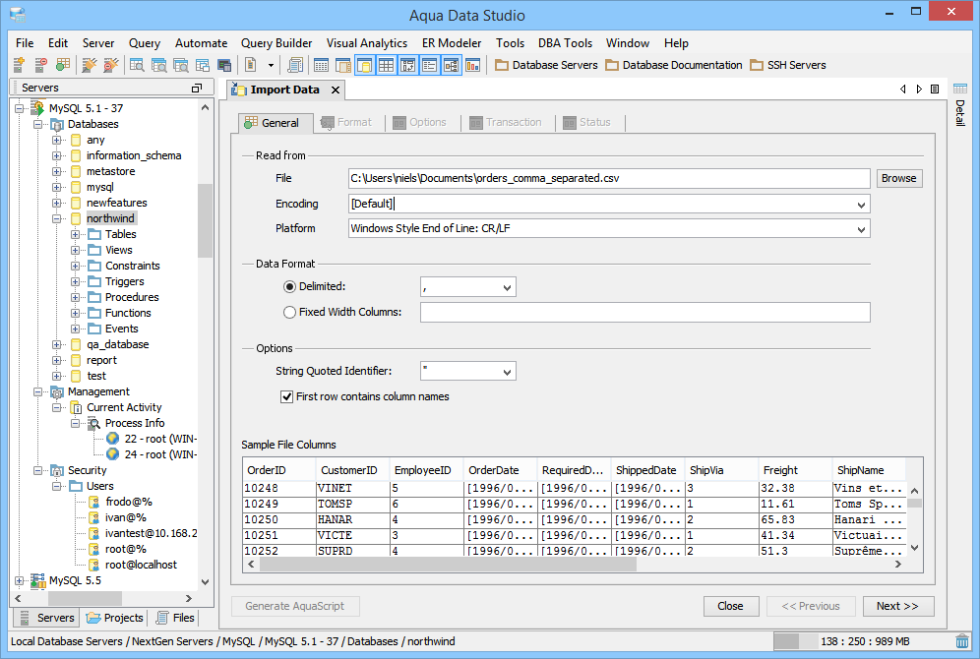Select the General tab in Import Data
The image size is (980, 659).
(274, 122)
